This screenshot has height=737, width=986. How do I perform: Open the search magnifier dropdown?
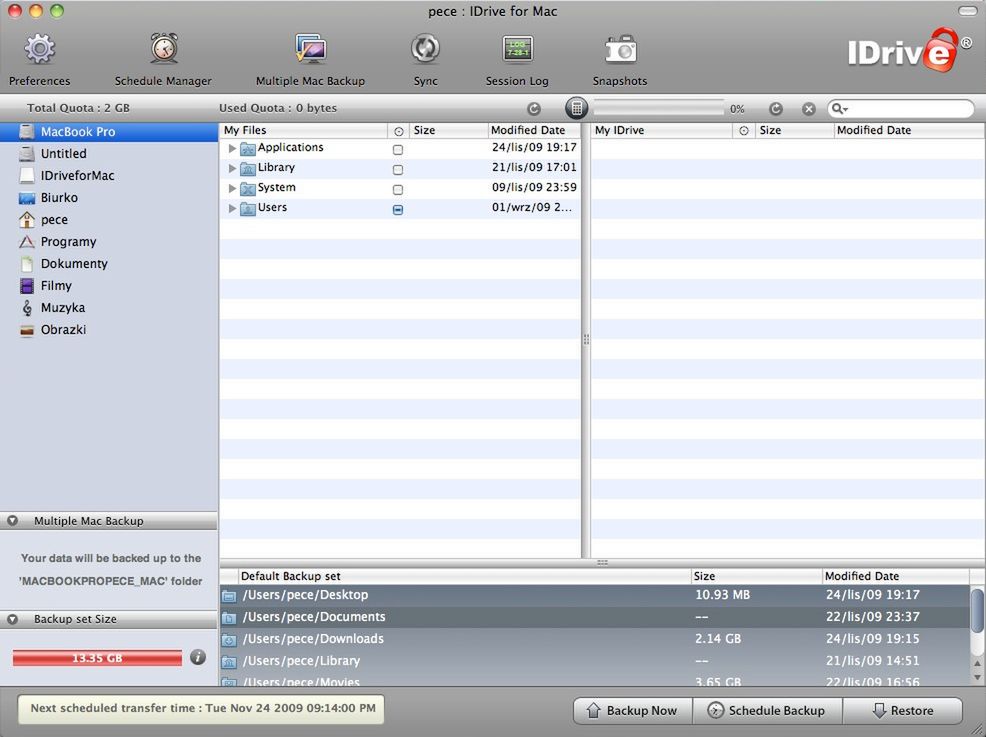839,109
